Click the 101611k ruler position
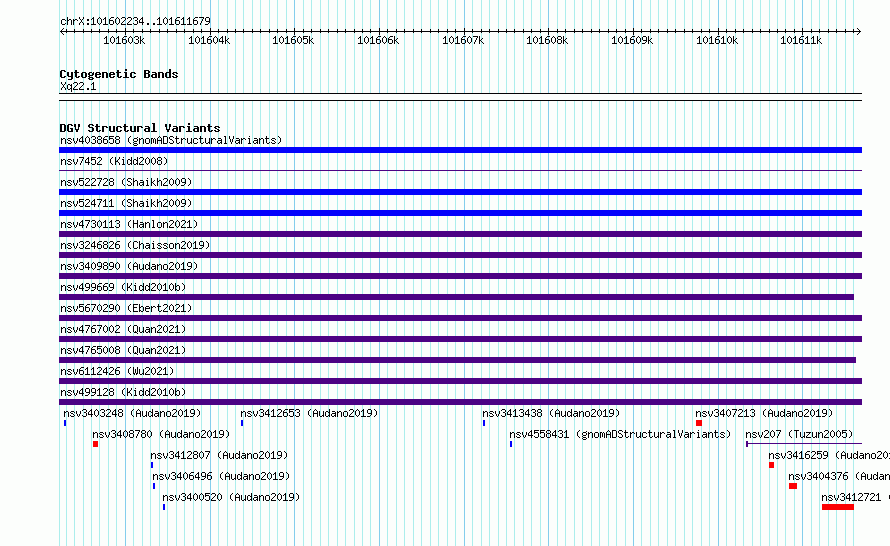 [x=801, y=40]
